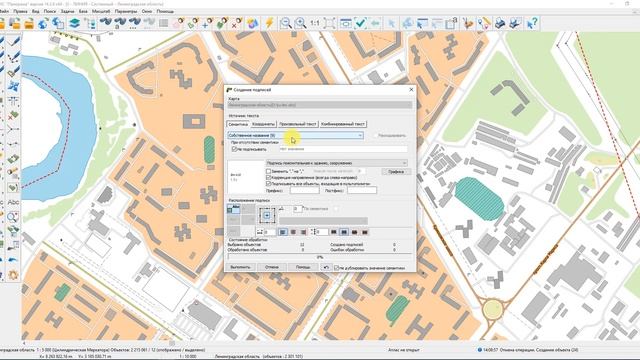Click the globe with arrow toolbar icon
This screenshot has width=640, height=360.
[43, 23]
